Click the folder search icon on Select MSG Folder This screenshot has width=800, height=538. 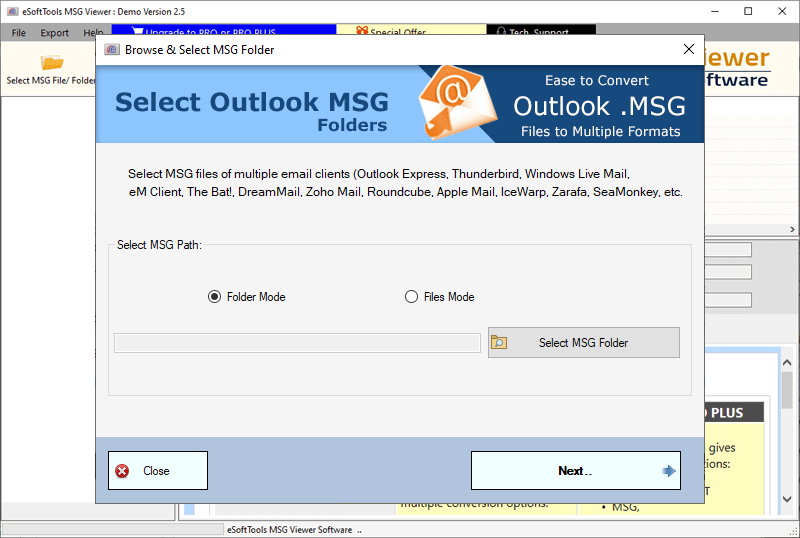pyautogui.click(x=498, y=343)
